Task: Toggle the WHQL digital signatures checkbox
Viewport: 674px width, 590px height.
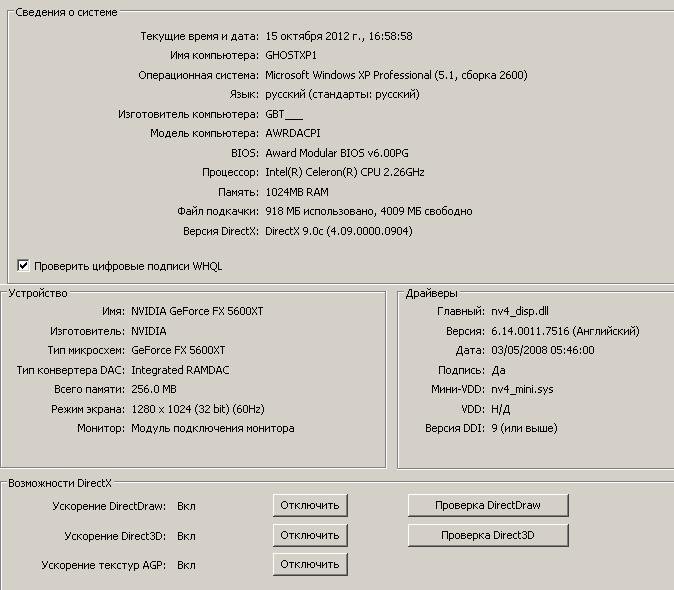Action: [x=23, y=266]
